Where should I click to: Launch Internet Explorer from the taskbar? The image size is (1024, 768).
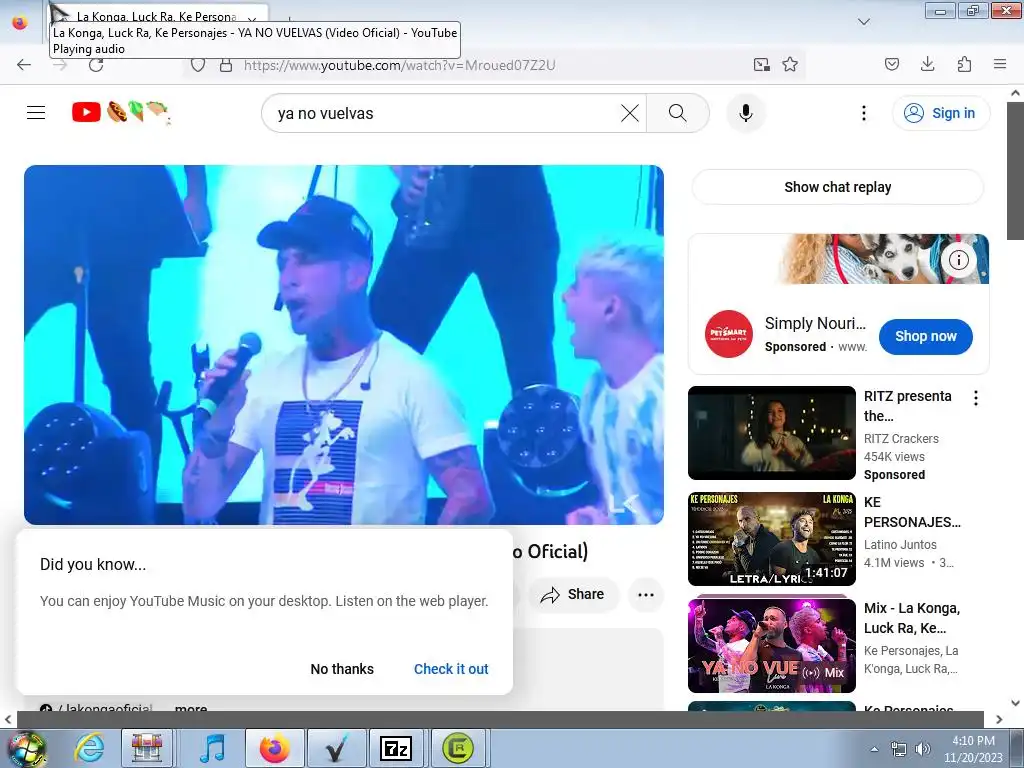click(x=89, y=748)
